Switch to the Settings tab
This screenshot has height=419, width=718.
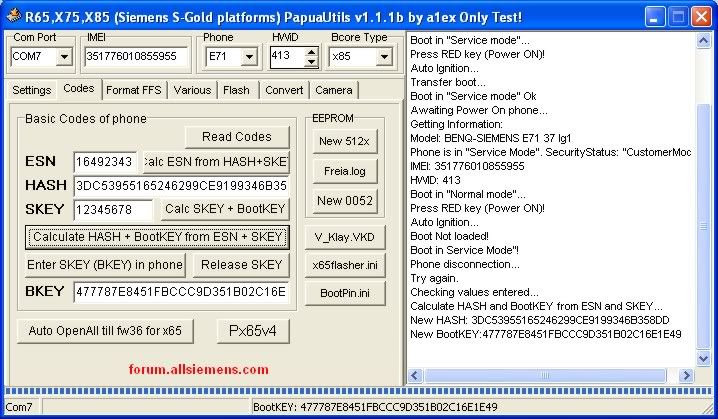coord(32,90)
